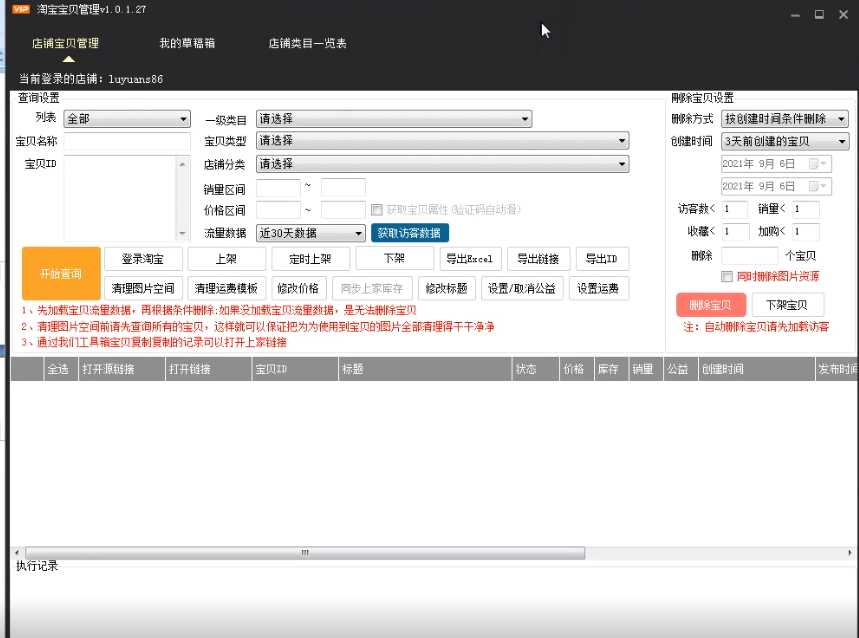Click the 标题 column header

click(425, 369)
